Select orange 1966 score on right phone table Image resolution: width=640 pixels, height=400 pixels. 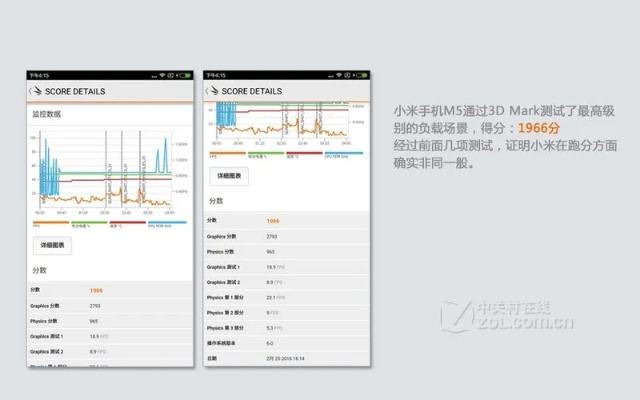(273, 221)
